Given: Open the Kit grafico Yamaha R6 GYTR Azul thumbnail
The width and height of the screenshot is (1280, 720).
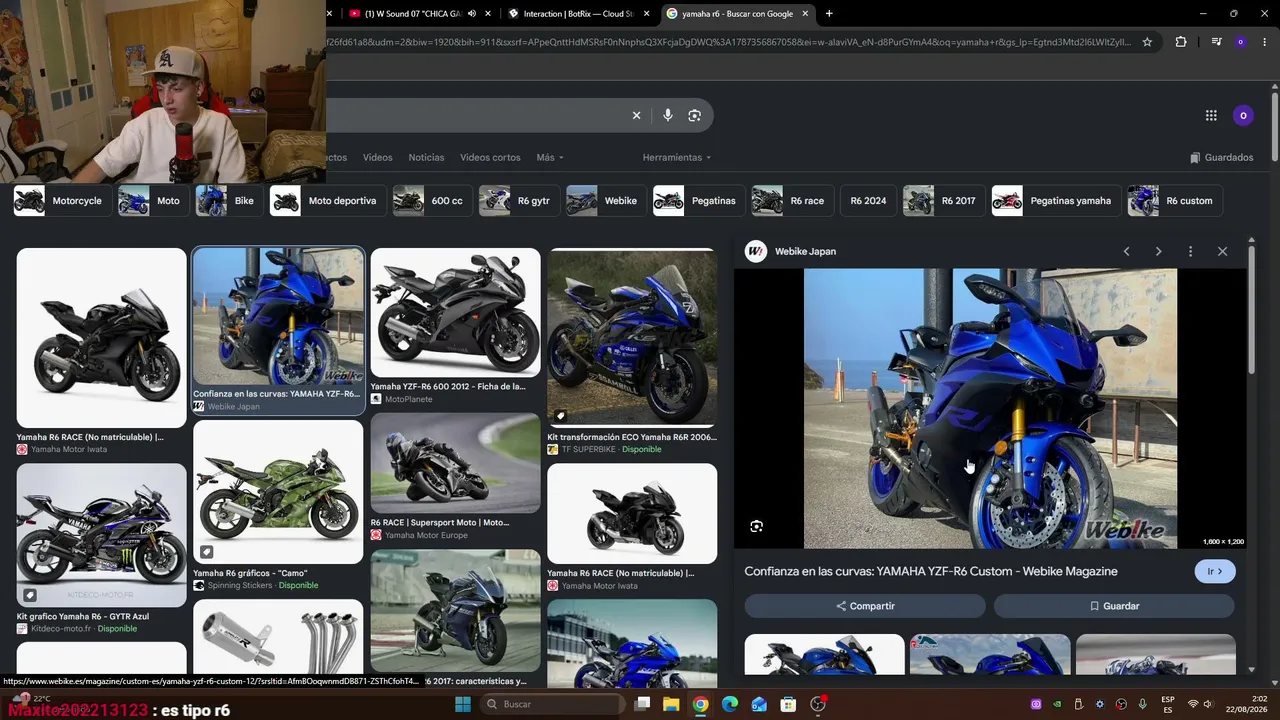Looking at the screenshot, I should click(x=101, y=535).
